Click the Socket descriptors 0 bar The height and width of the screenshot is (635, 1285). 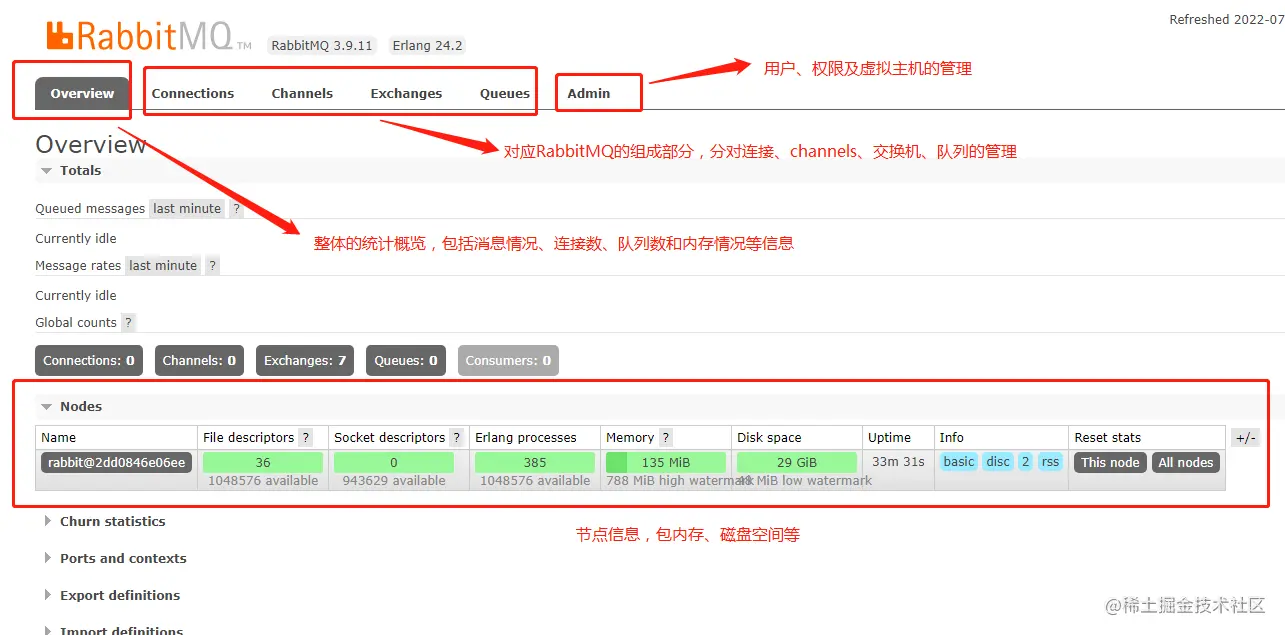394,463
